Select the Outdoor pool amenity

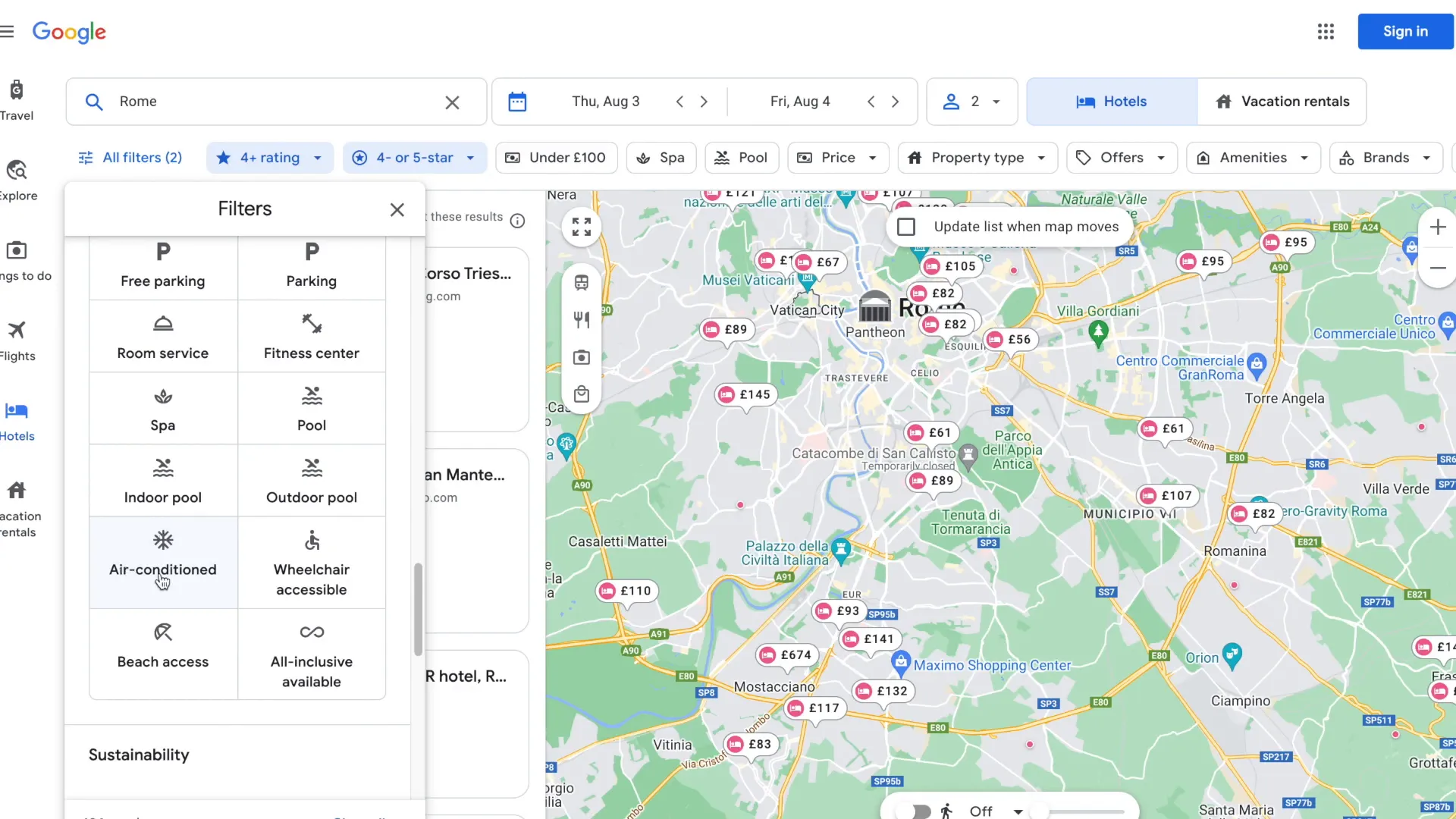[x=312, y=481]
